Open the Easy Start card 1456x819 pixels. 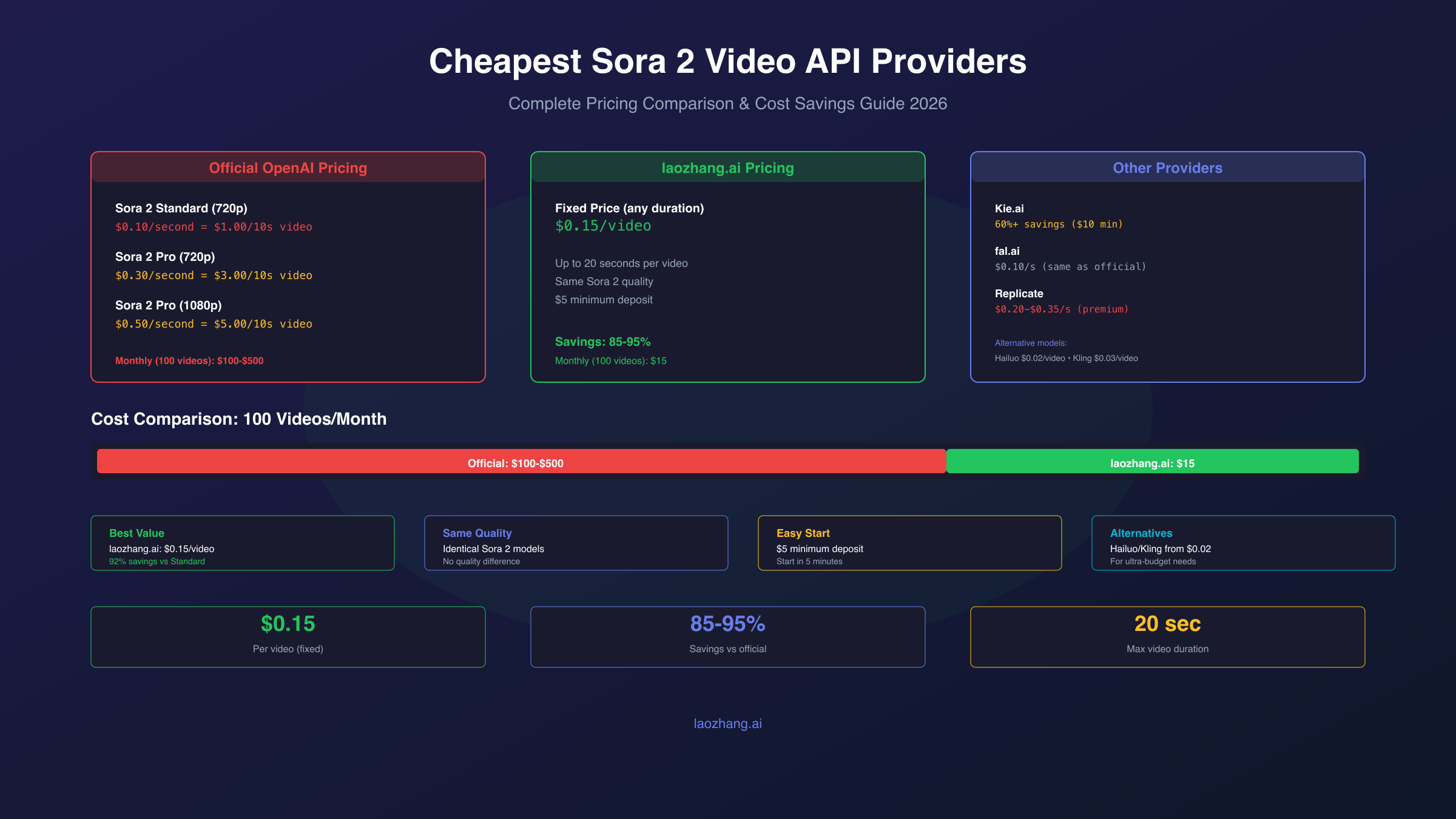[909, 543]
